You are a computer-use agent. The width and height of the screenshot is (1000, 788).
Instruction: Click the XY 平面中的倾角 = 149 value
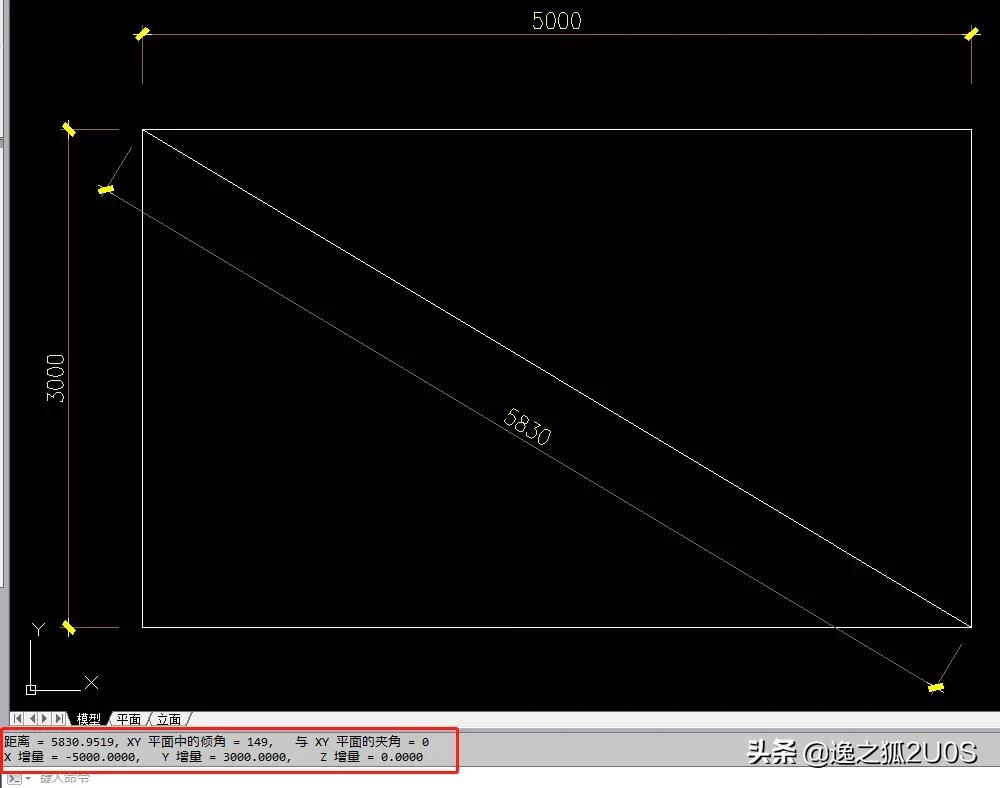[x=200, y=741]
